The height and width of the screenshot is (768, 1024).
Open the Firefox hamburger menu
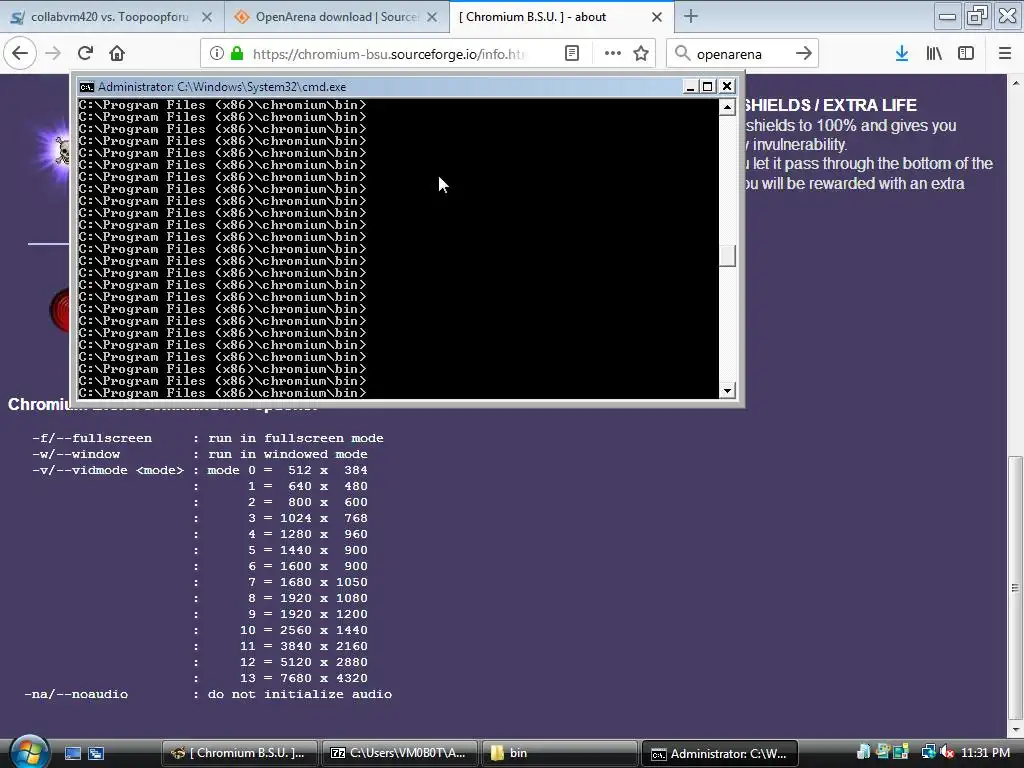pyautogui.click(x=1005, y=54)
